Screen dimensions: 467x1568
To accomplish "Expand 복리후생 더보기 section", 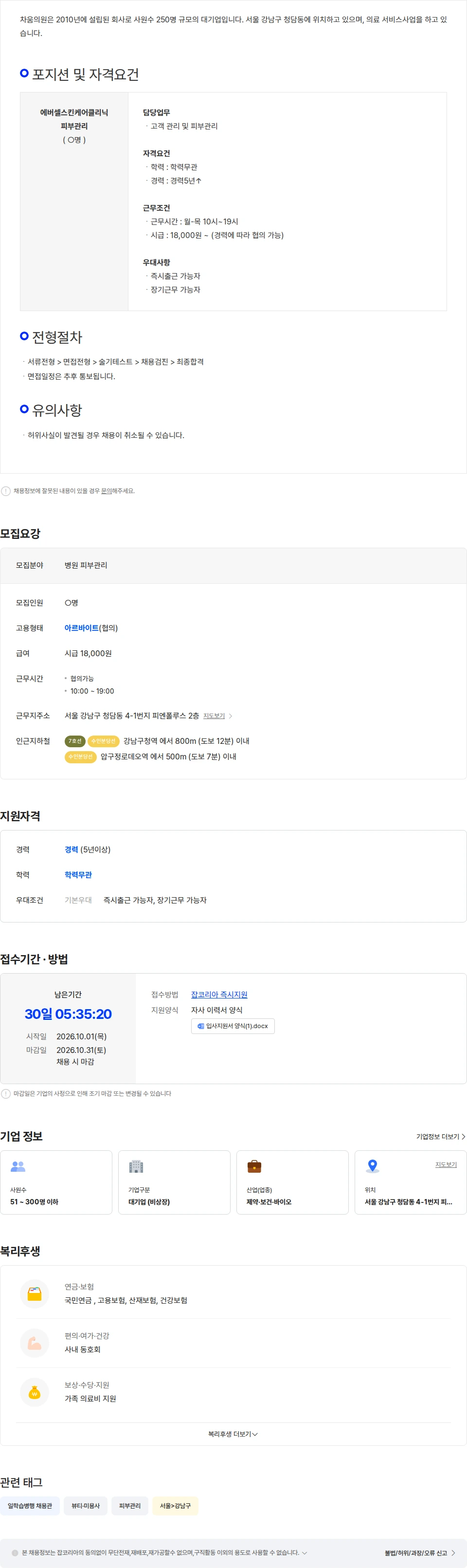I will coord(233,1434).
